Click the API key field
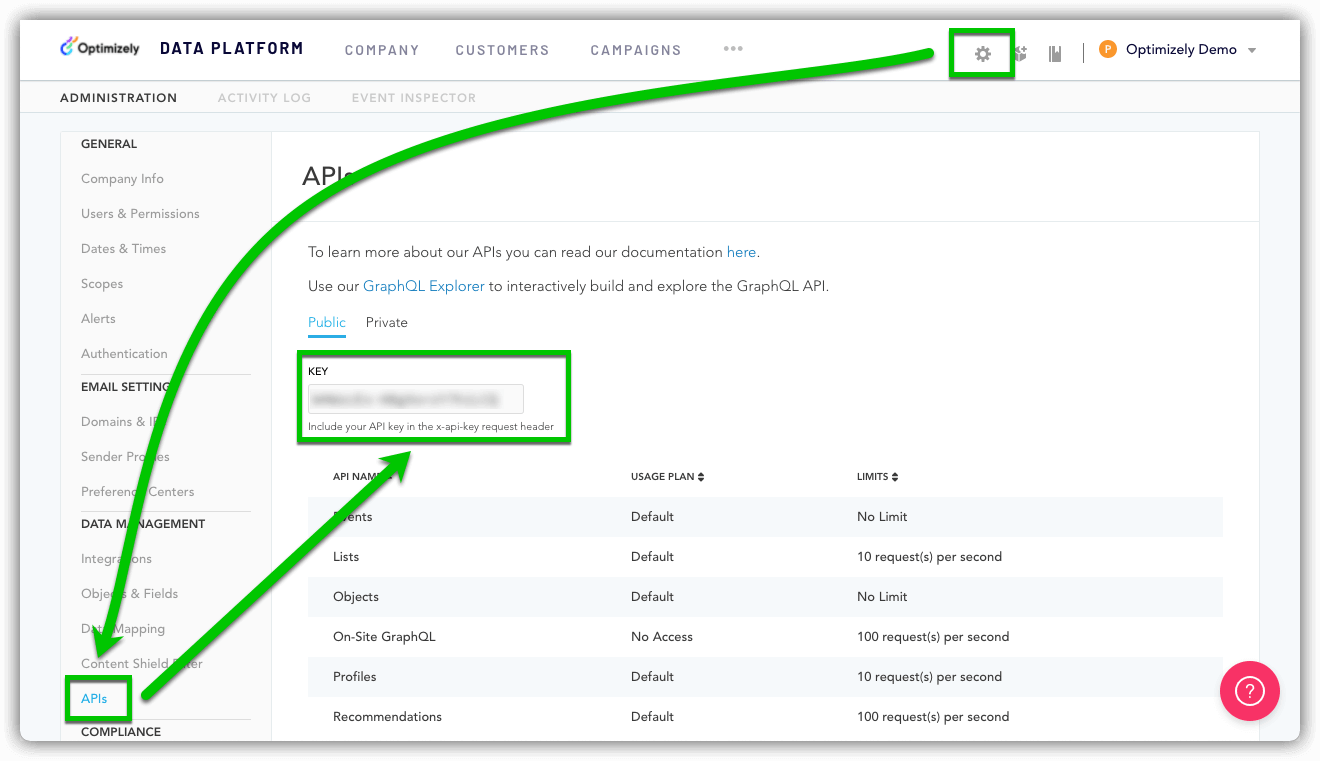Viewport: 1320px width, 761px height. pos(415,399)
